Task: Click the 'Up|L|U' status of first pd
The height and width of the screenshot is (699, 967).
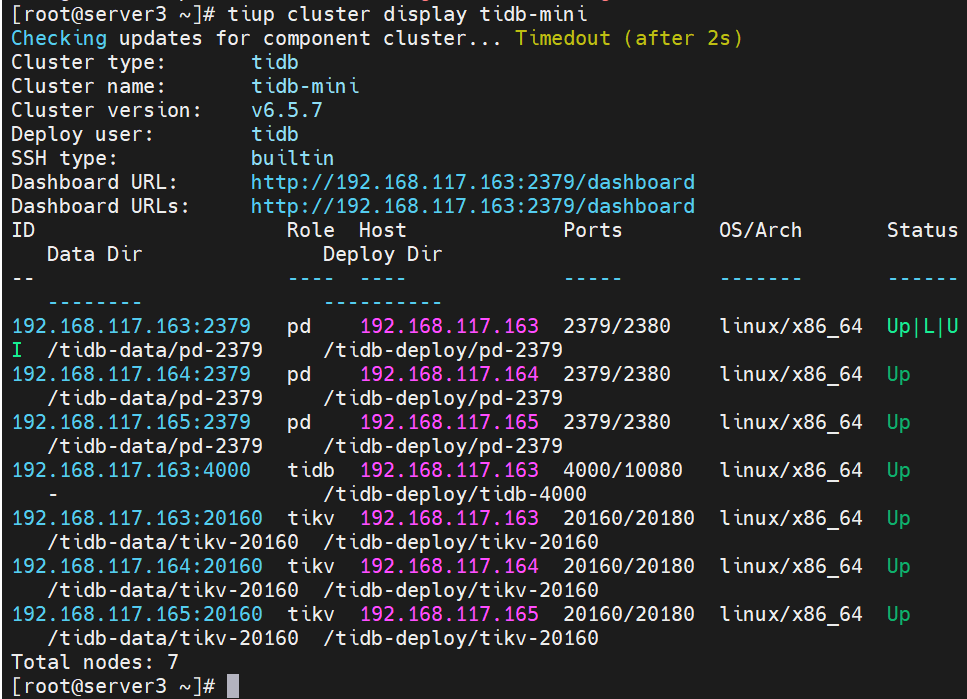Action: [x=923, y=326]
